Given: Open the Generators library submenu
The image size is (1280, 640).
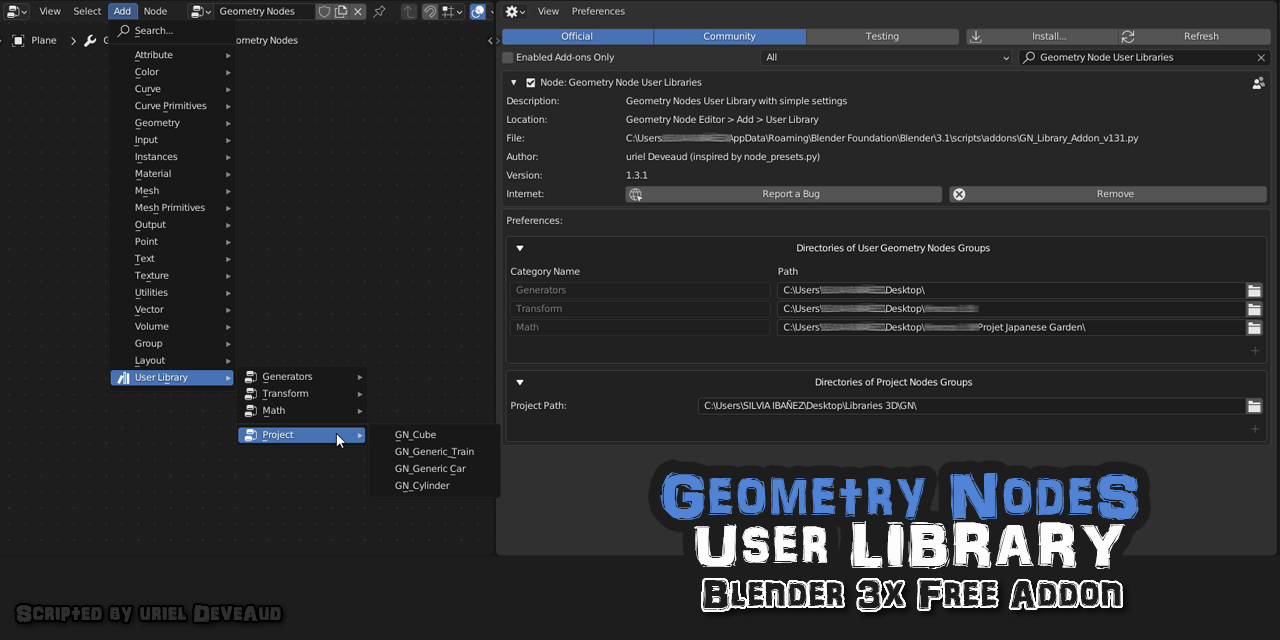Looking at the screenshot, I should [x=301, y=377].
